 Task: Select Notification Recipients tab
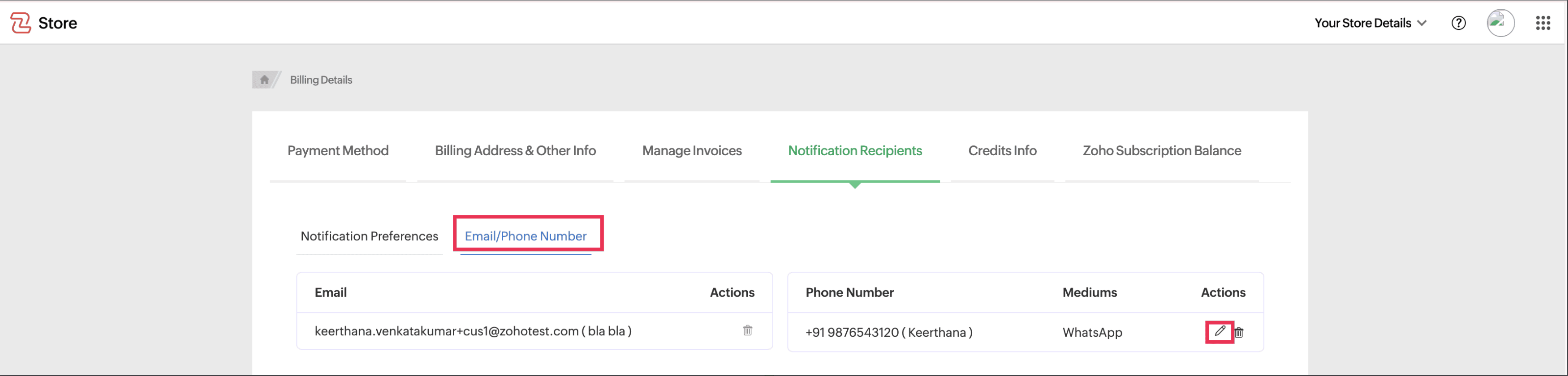tap(855, 151)
